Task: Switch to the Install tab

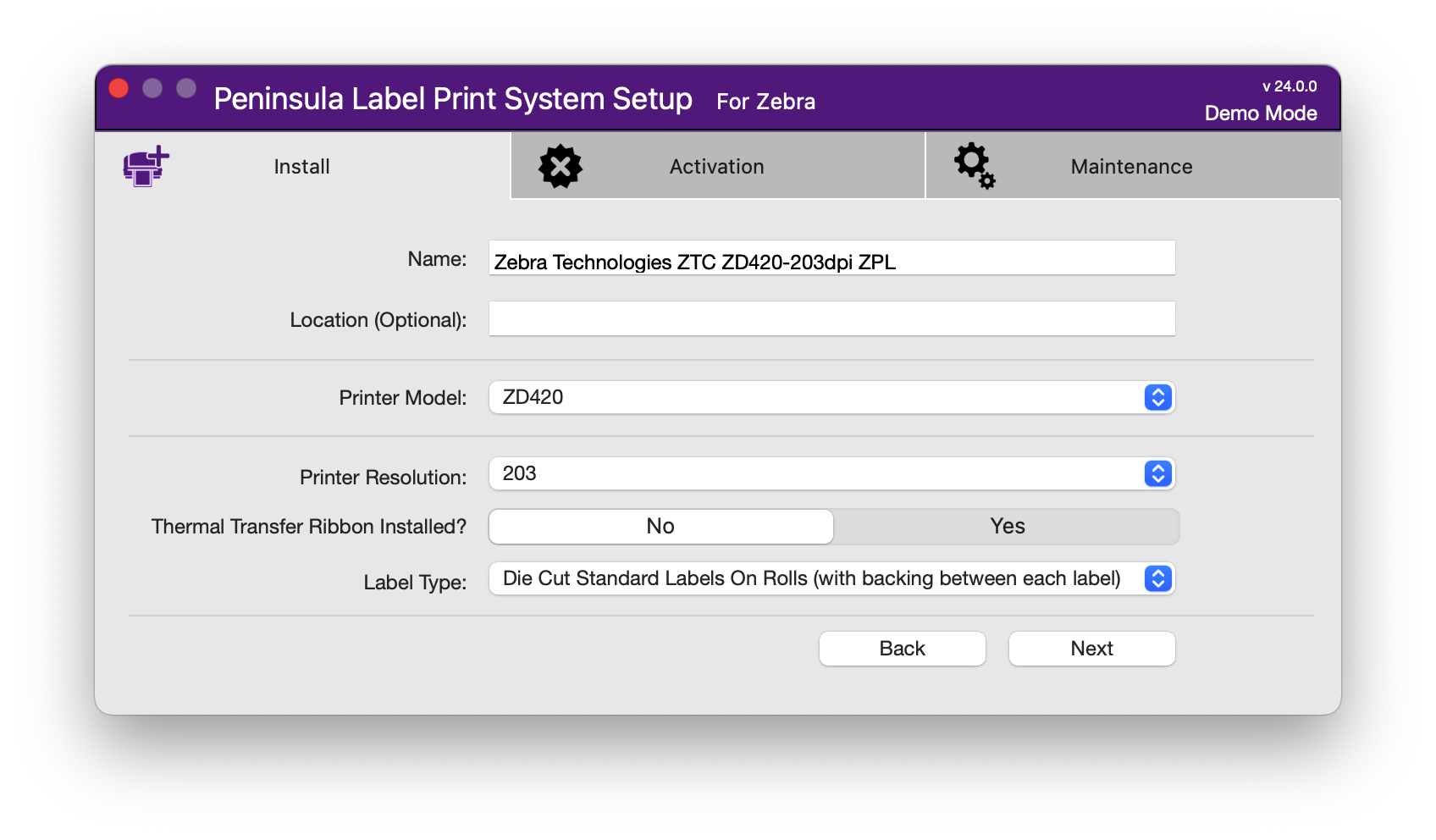Action: [303, 166]
